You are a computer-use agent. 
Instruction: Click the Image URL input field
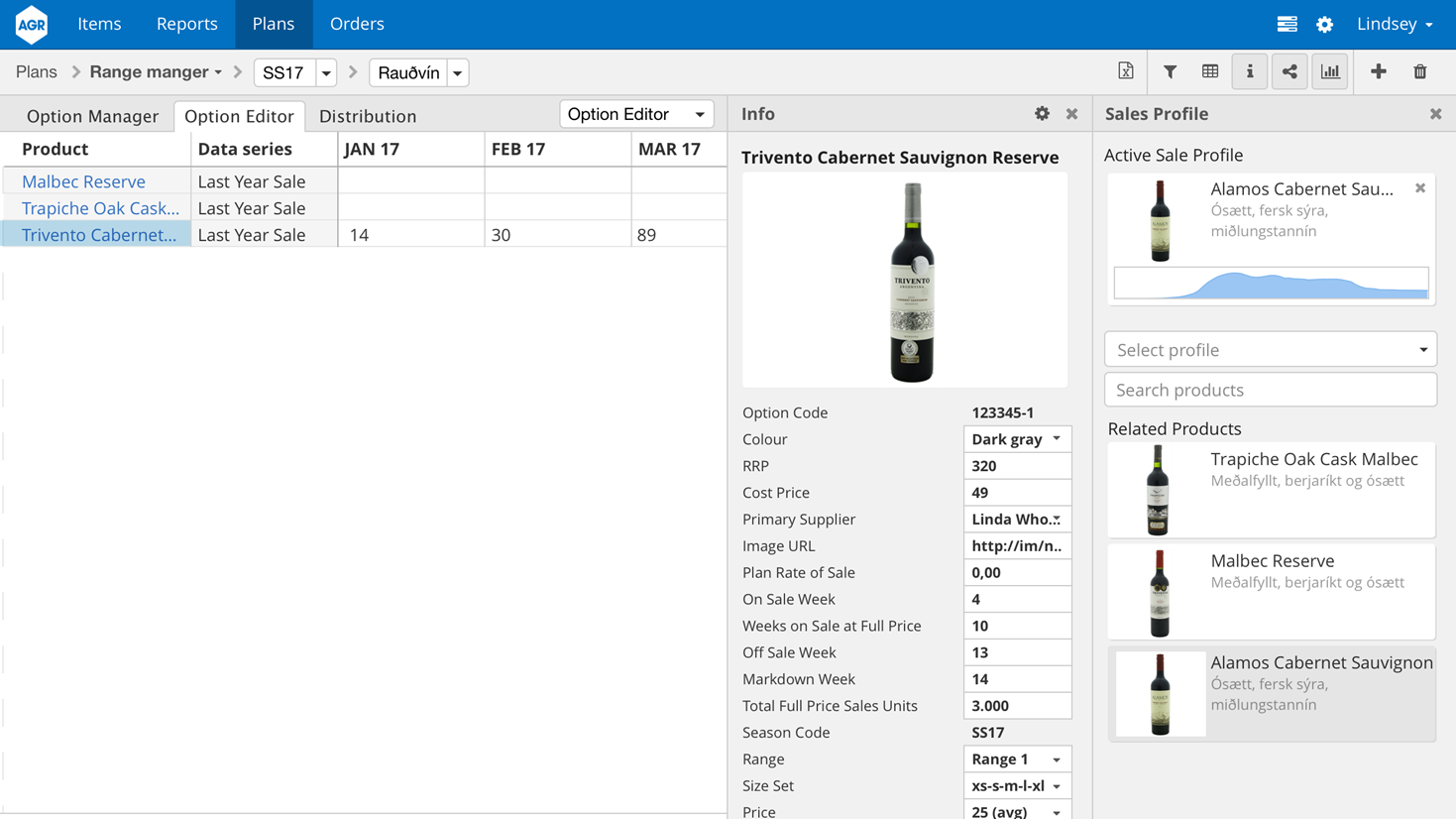[x=1017, y=546]
